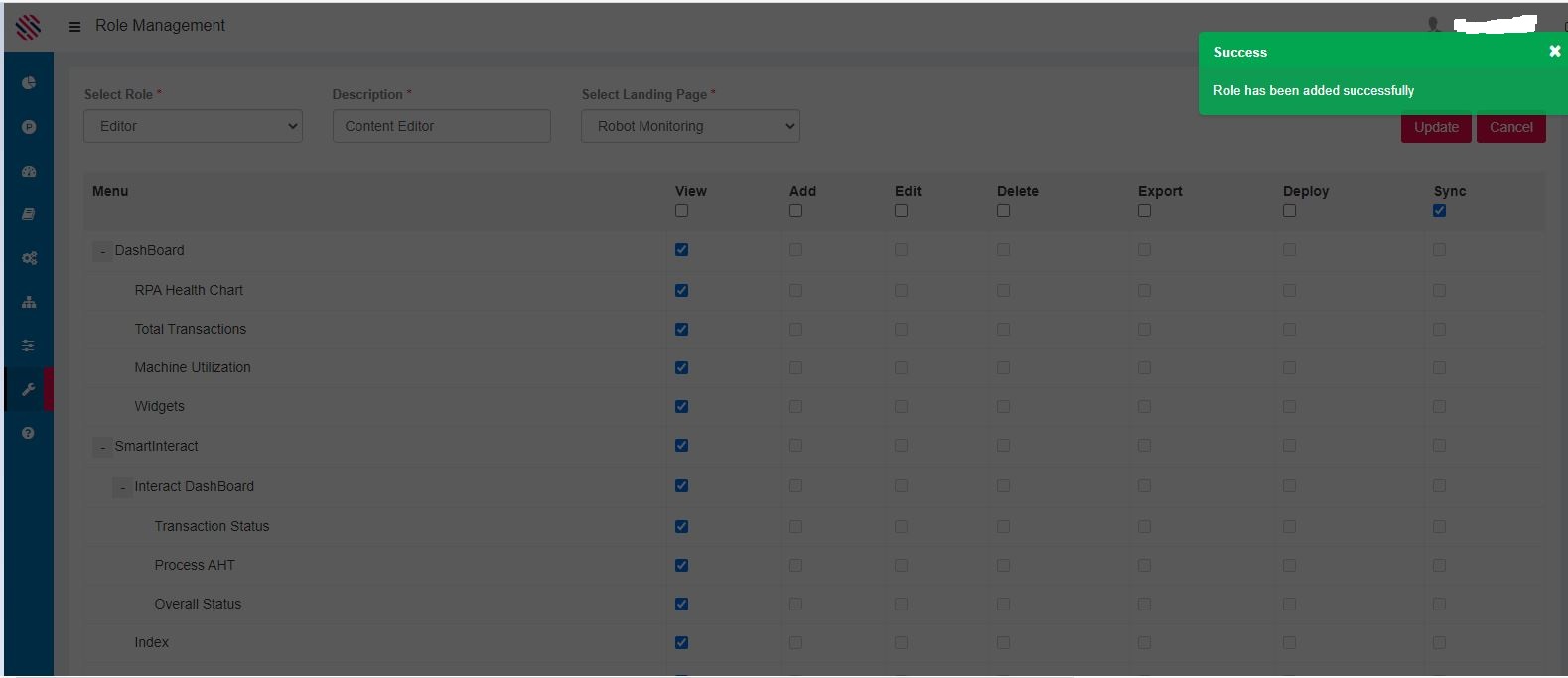Open the circled P sidebar icon
This screenshot has width=1568, height=678.
pos(29,127)
